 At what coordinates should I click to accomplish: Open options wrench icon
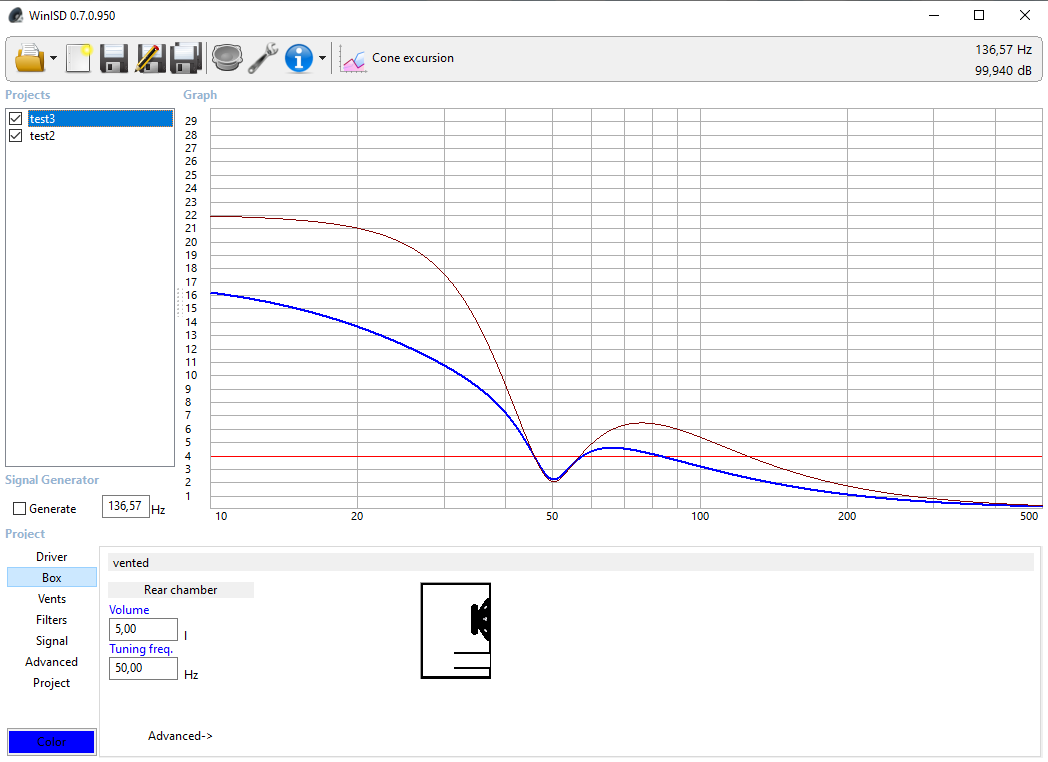263,58
